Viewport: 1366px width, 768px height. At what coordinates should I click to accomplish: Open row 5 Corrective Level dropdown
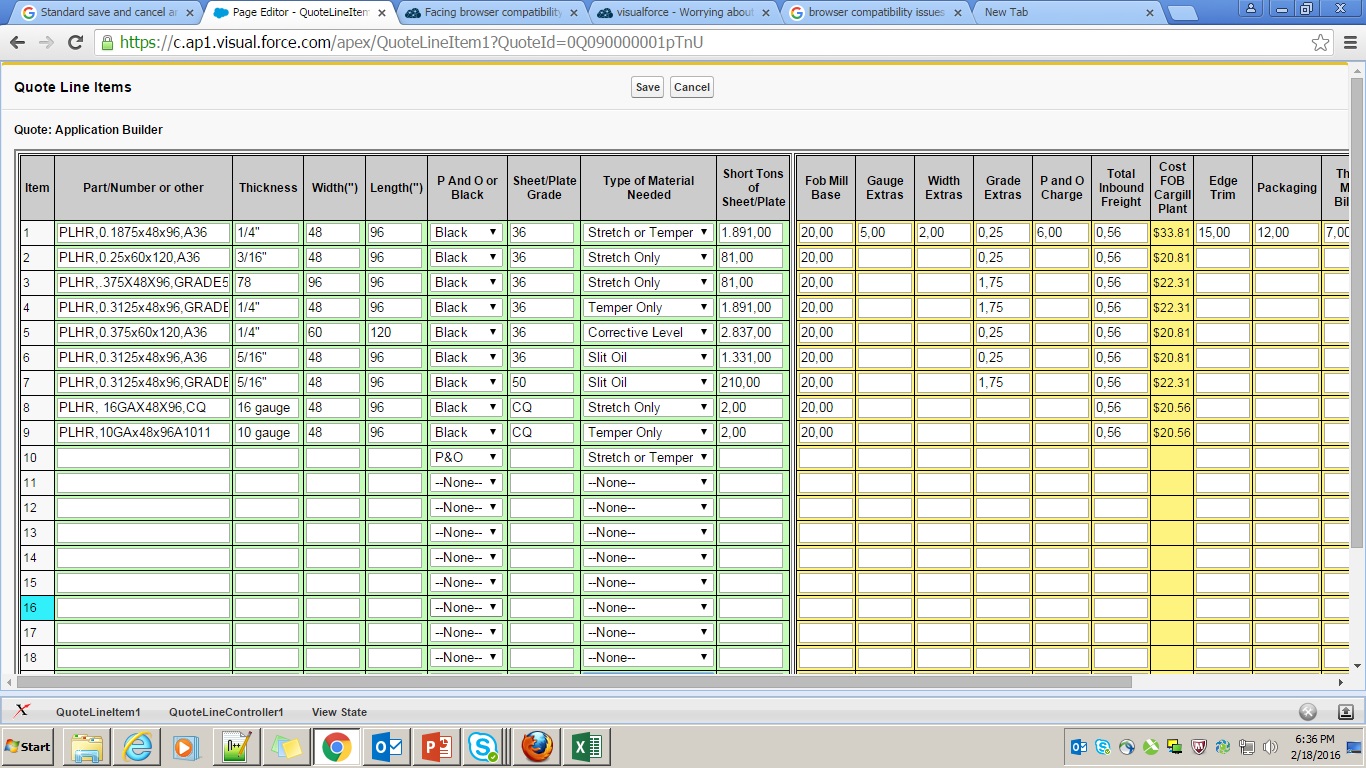pos(648,332)
